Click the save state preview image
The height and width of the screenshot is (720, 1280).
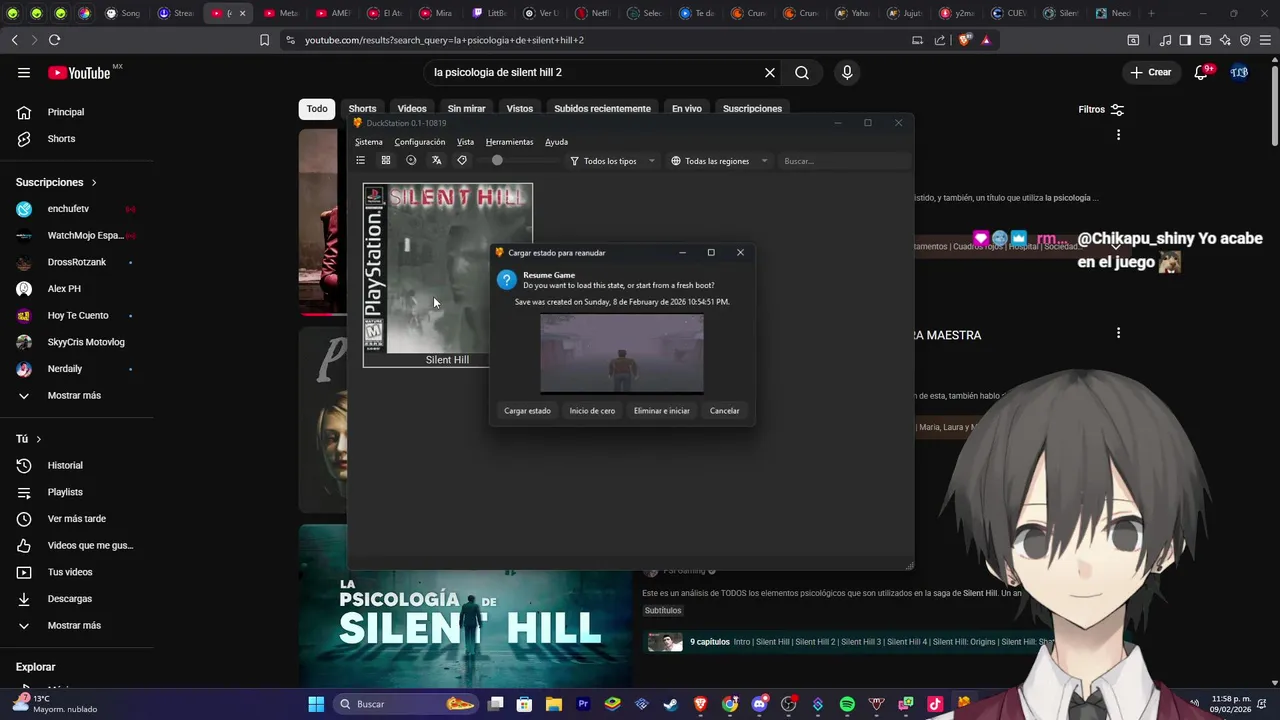pyautogui.click(x=621, y=354)
